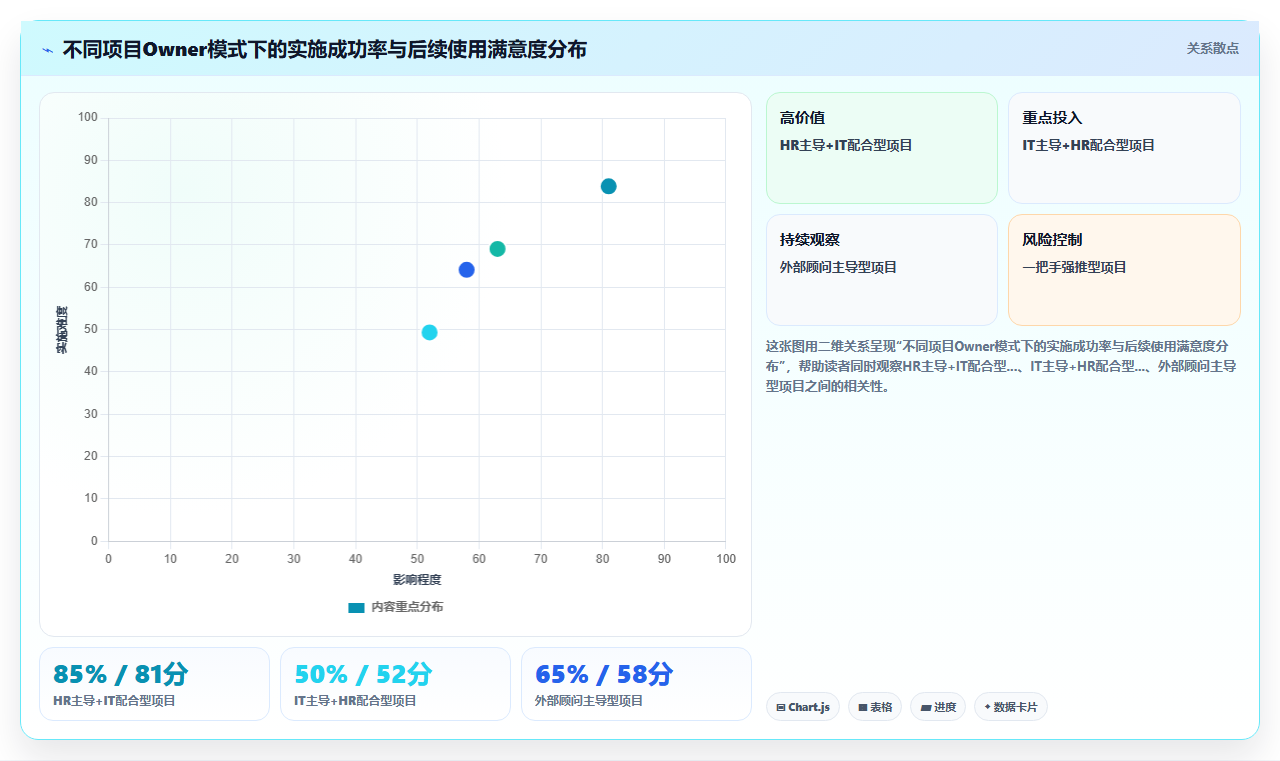This screenshot has width=1280, height=761.
Task: Click the 100 tick on the y-axis
Action: [x=88, y=118]
